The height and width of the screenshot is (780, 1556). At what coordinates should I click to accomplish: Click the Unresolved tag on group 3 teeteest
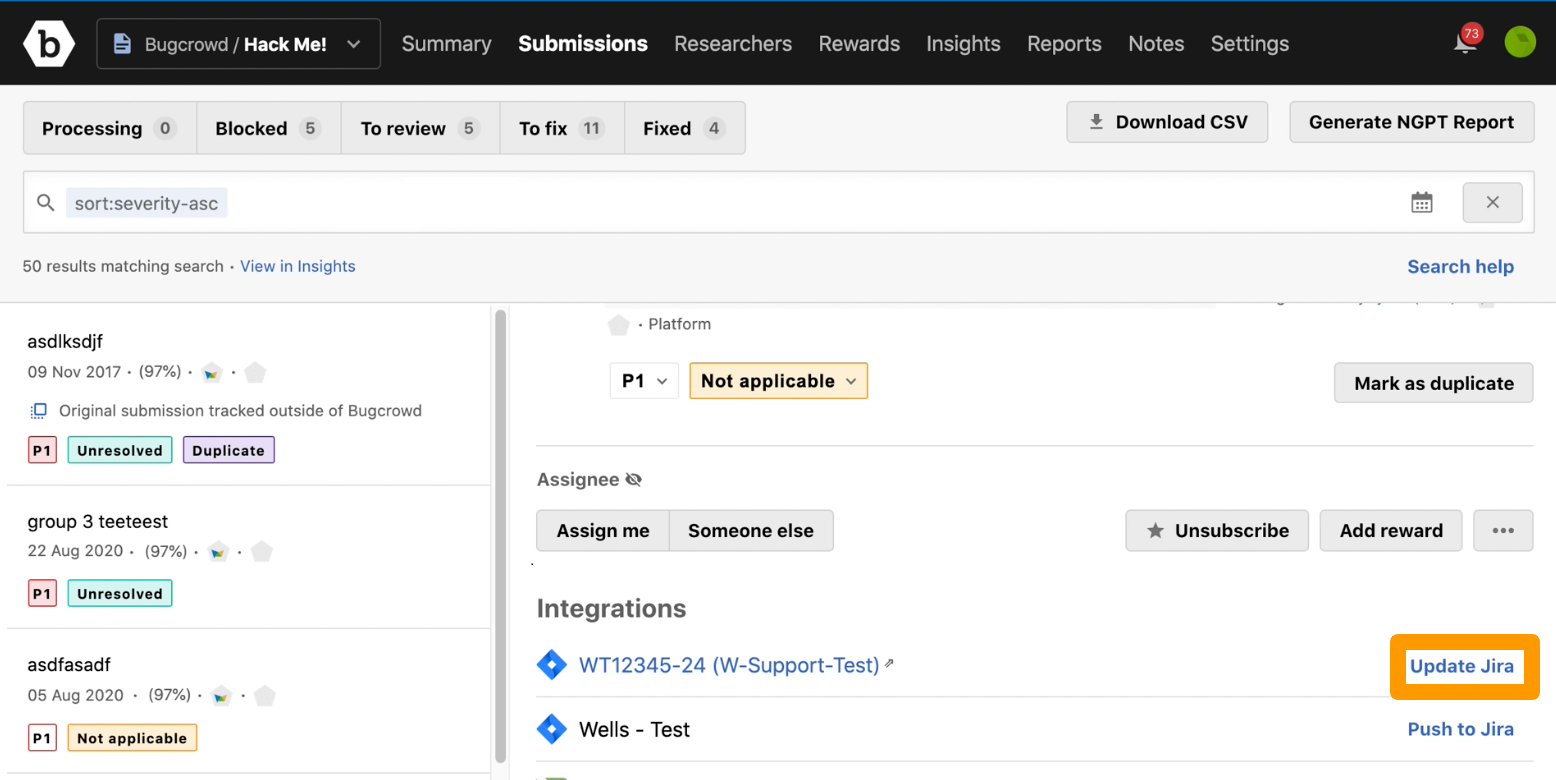120,593
